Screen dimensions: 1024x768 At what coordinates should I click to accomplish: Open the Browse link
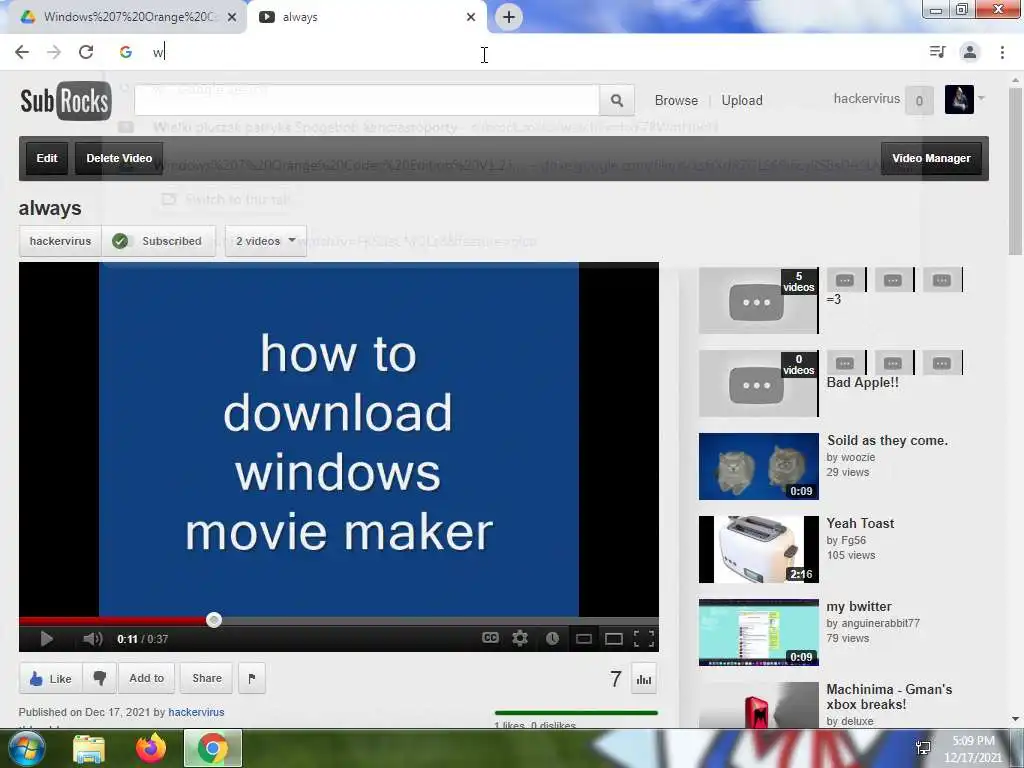(x=676, y=101)
